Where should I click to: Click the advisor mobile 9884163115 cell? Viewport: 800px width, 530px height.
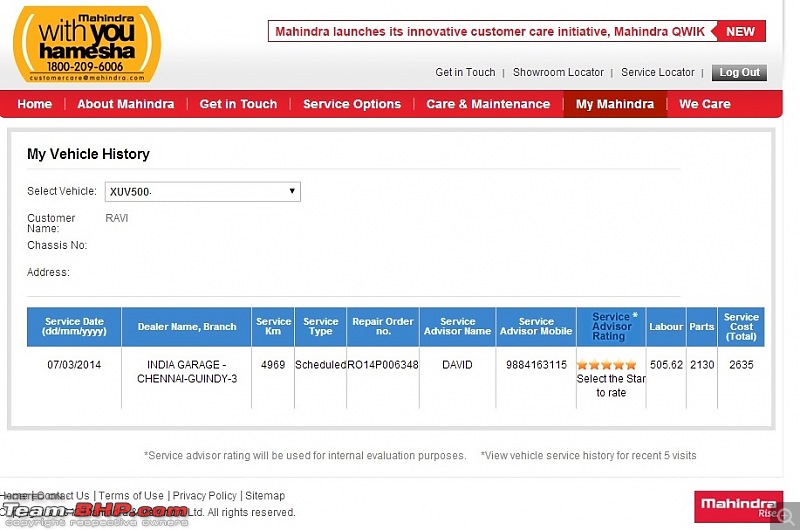click(x=536, y=365)
